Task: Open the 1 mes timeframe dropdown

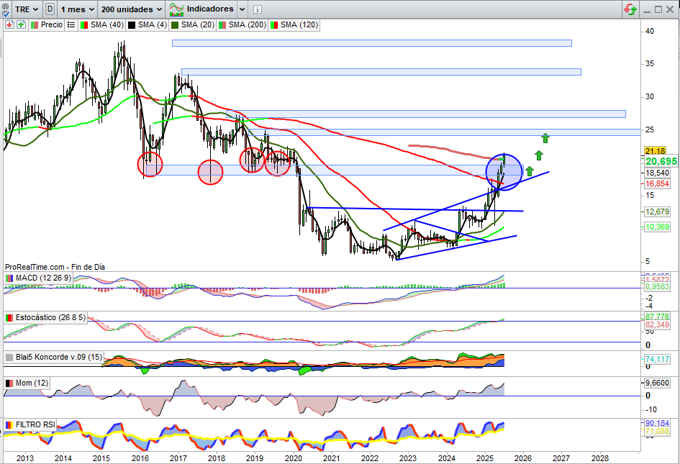Action: coord(77,9)
